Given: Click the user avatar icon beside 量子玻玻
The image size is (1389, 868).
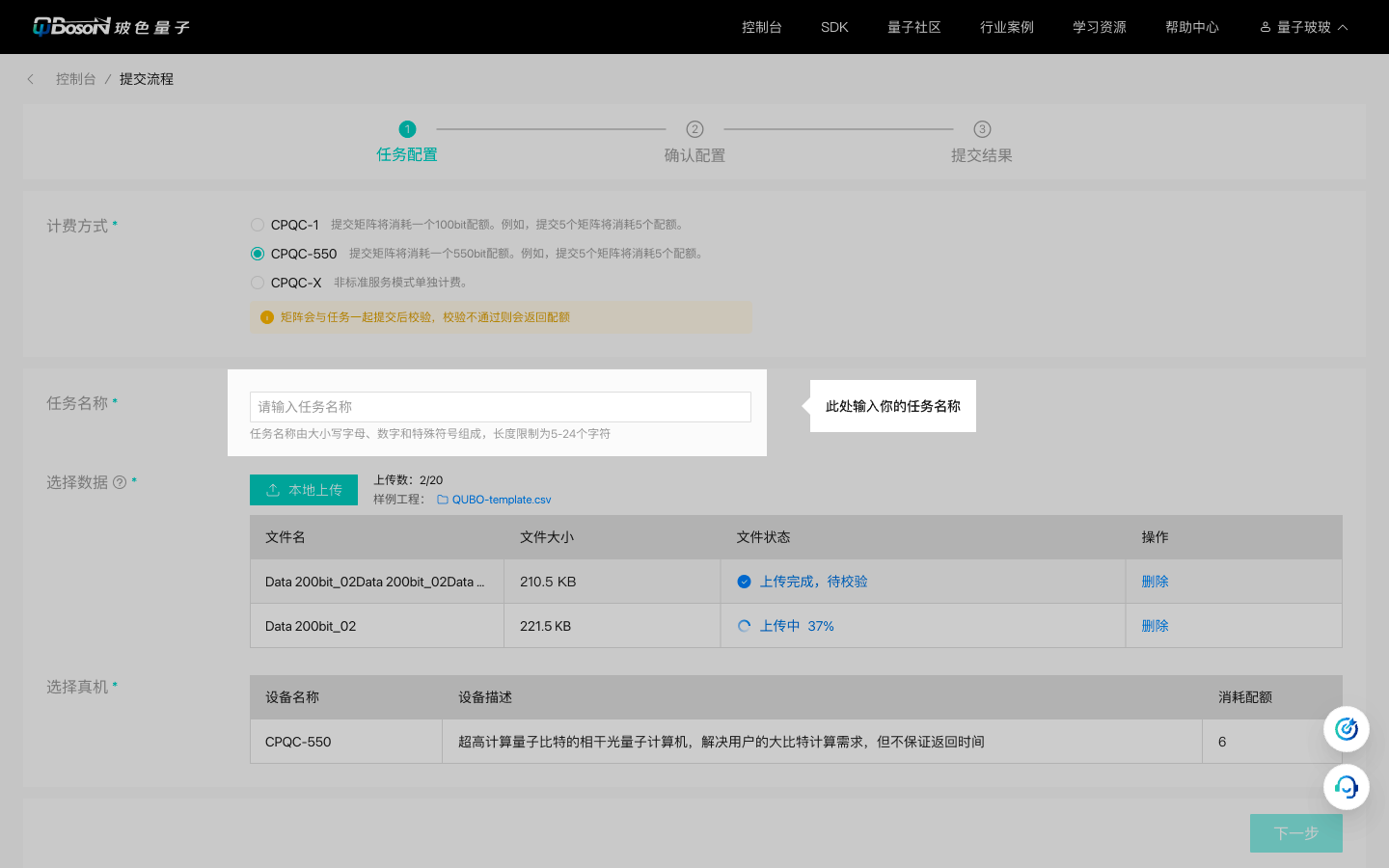Looking at the screenshot, I should [1266, 27].
